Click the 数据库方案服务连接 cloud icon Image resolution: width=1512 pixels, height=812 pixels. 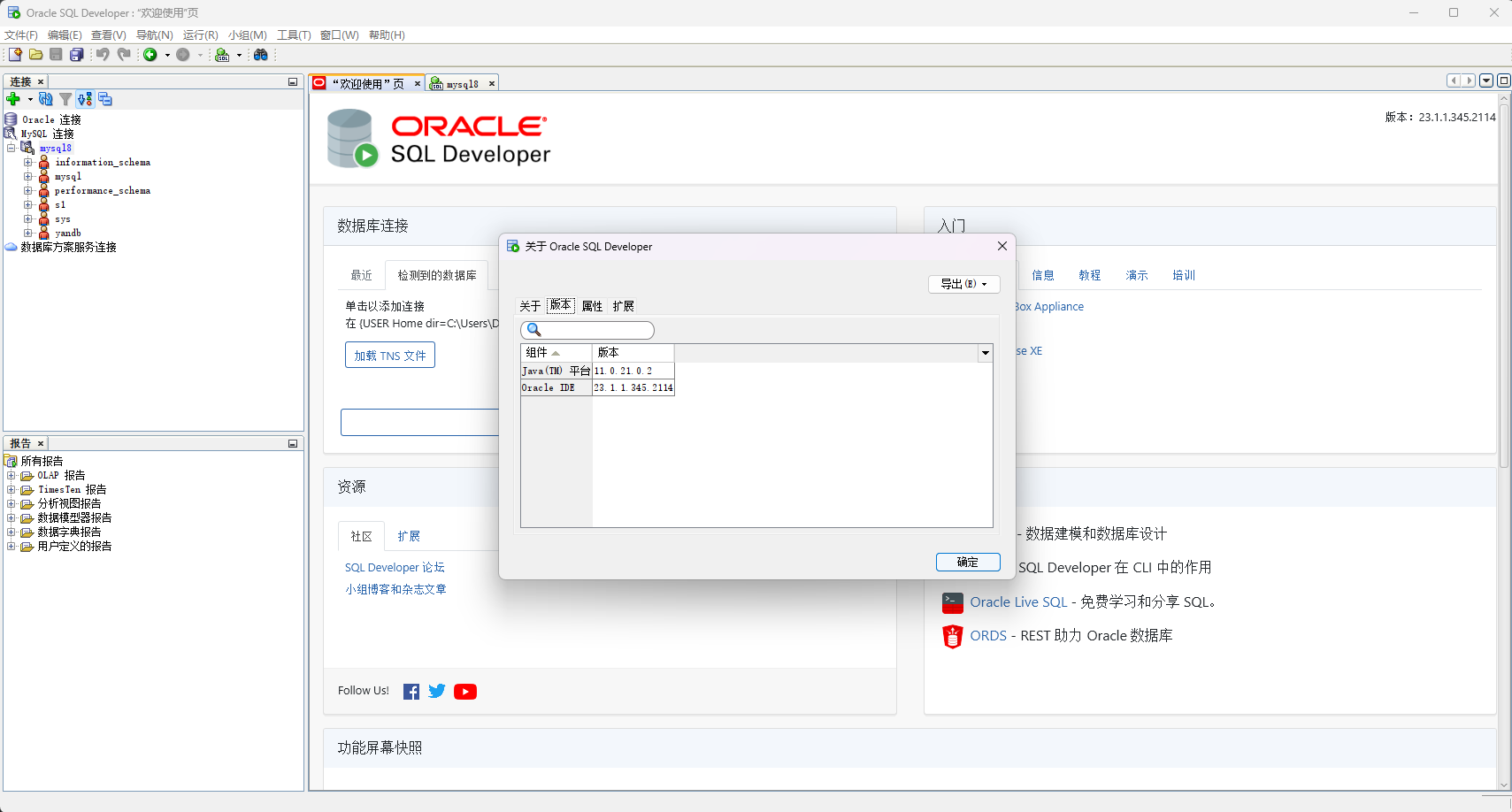coord(11,248)
